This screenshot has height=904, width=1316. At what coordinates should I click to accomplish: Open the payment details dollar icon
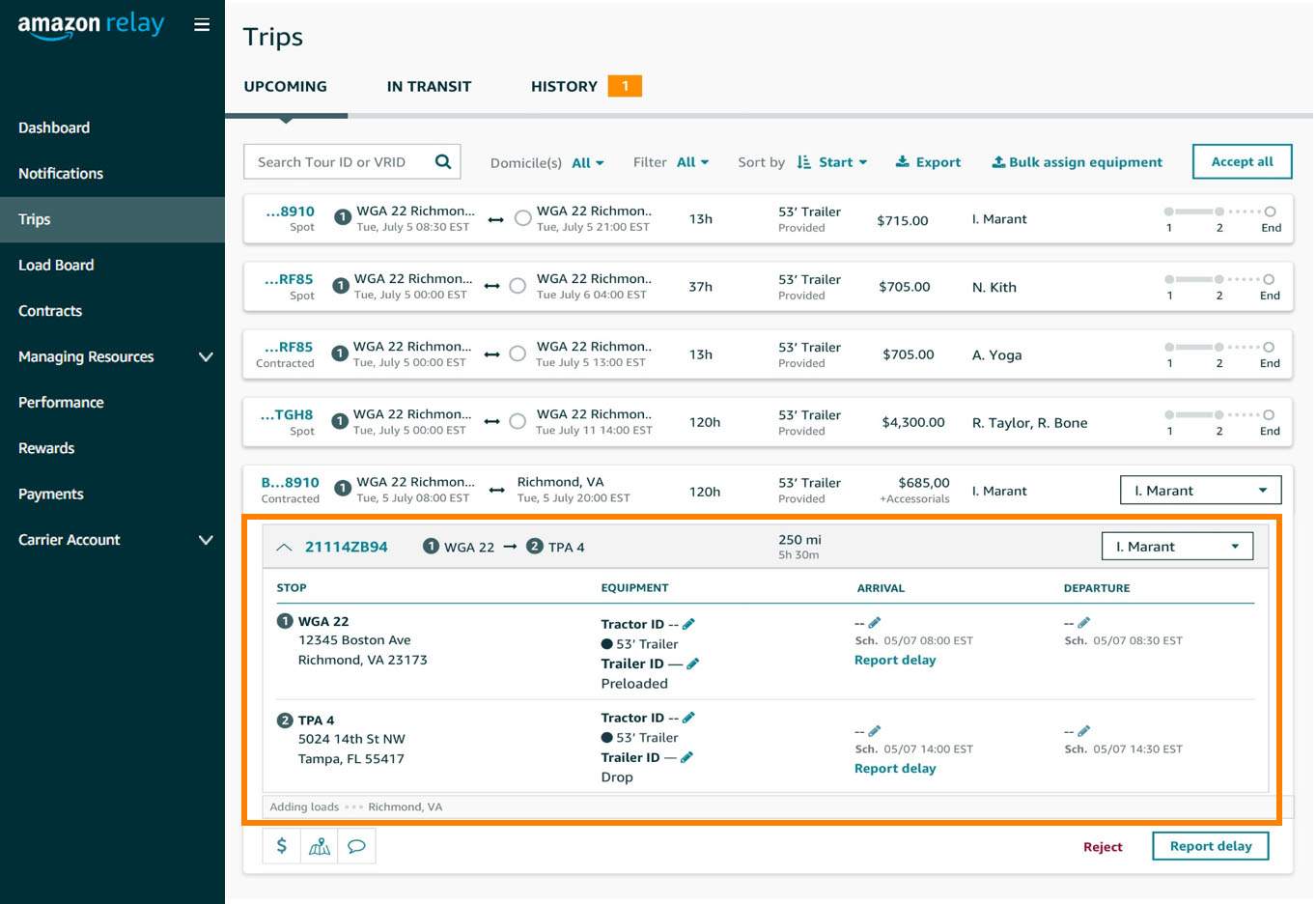click(281, 845)
